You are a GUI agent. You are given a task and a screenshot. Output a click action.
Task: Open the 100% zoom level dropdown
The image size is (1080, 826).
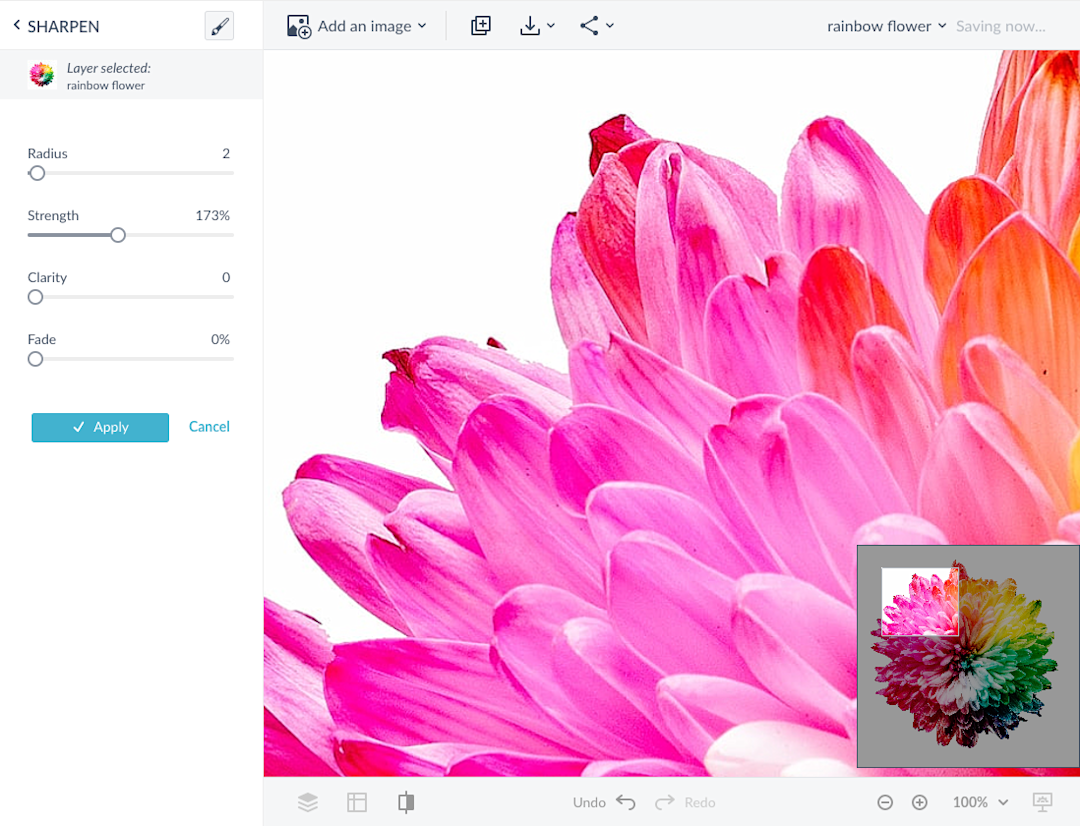coord(979,802)
